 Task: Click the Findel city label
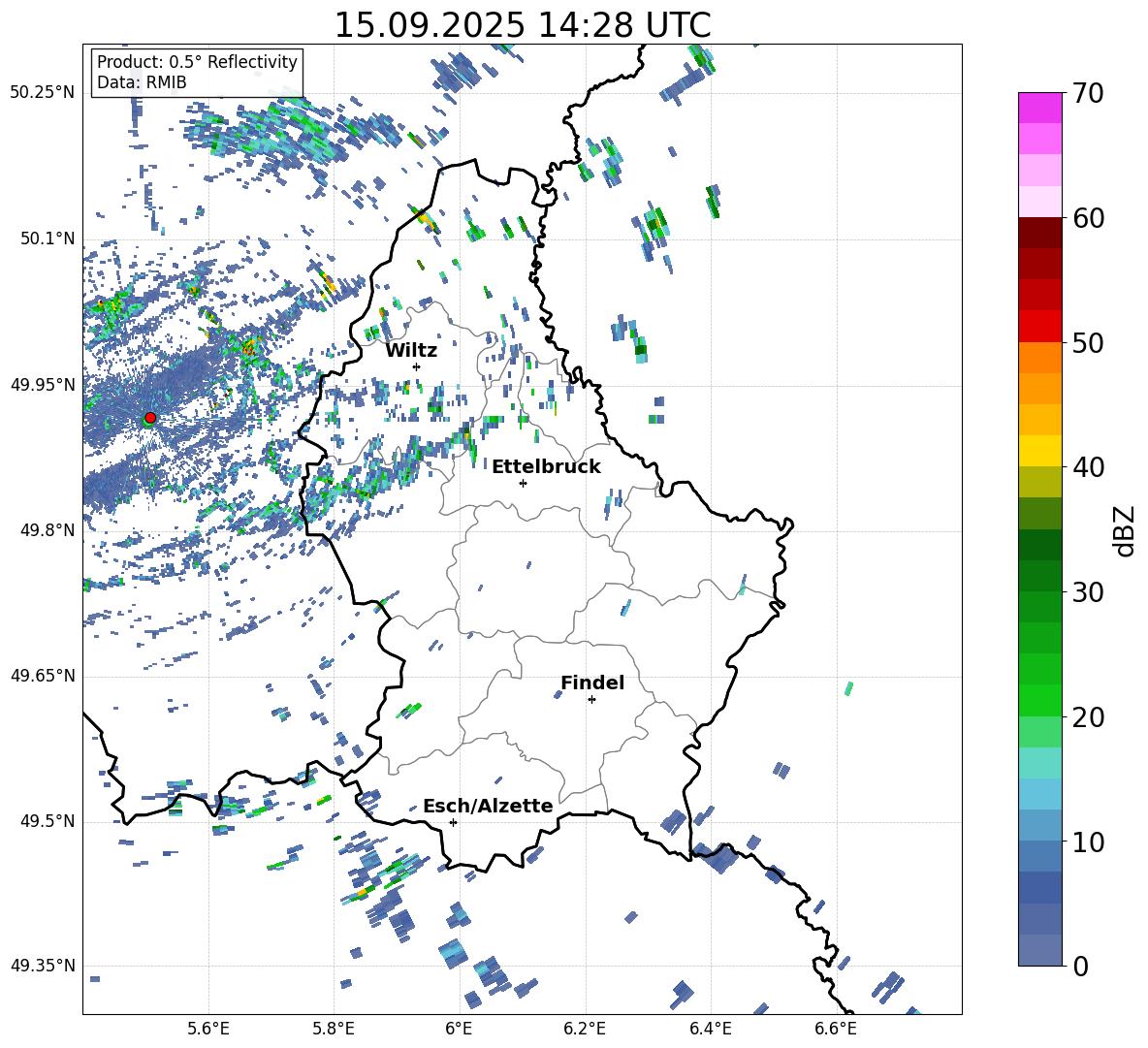592,683
